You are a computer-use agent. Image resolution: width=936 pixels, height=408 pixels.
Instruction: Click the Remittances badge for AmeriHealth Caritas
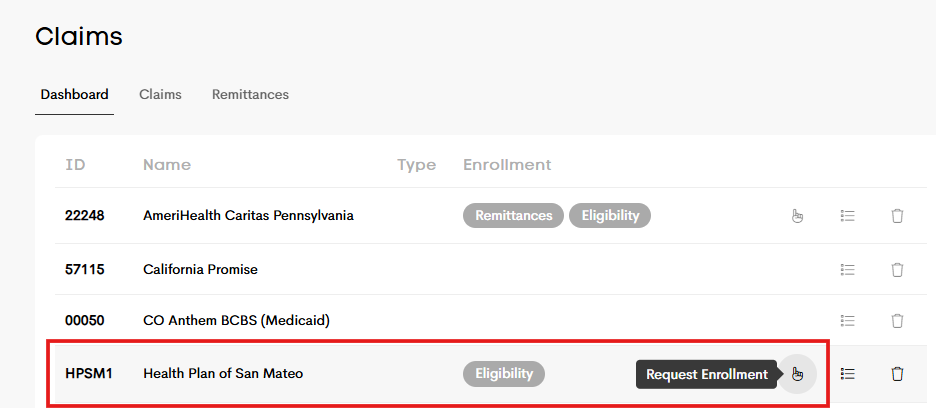click(513, 216)
